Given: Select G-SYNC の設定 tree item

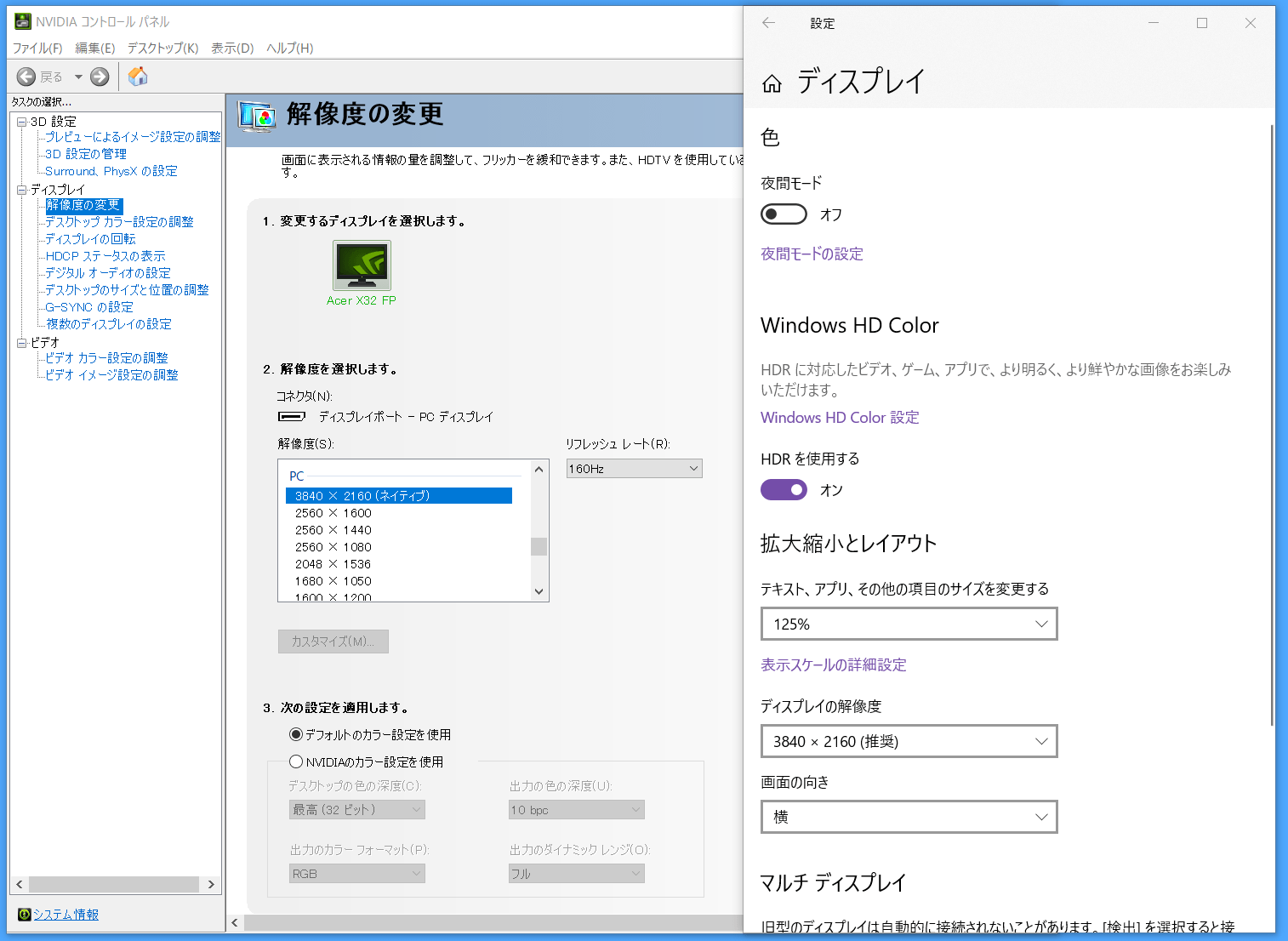Looking at the screenshot, I should pos(89,307).
